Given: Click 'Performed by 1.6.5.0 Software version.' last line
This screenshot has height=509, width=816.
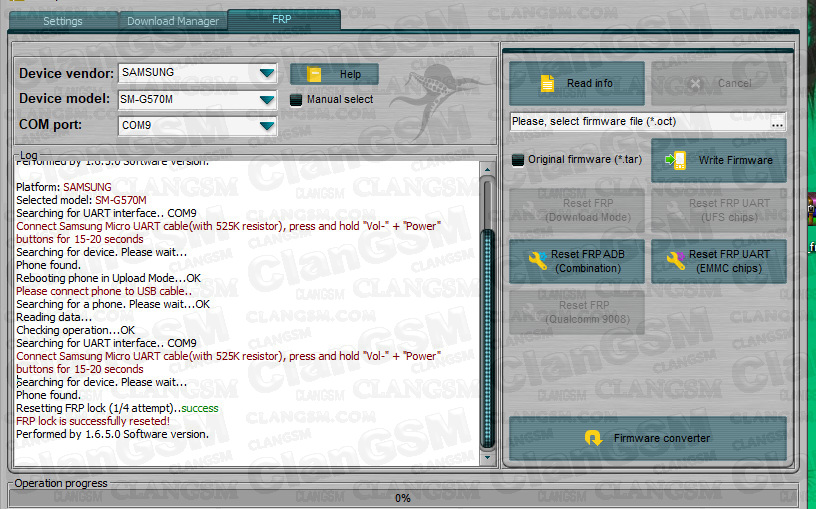Looking at the screenshot, I should [112, 434].
